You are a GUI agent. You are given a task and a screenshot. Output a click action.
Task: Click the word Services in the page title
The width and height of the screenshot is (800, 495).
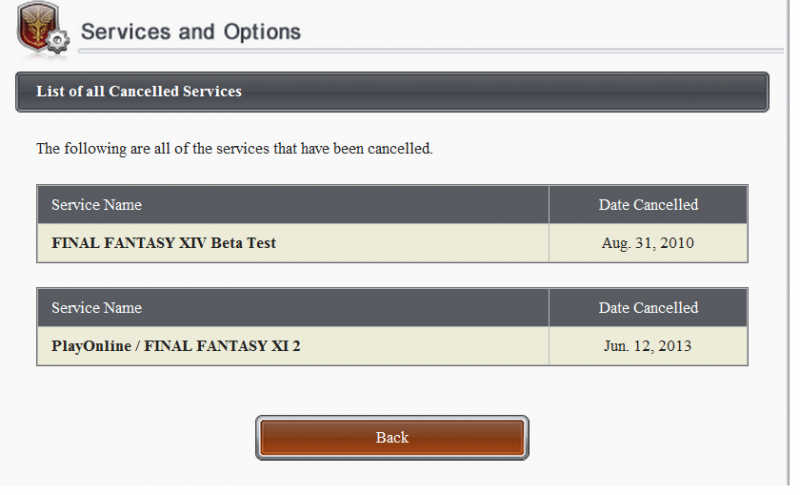[126, 32]
